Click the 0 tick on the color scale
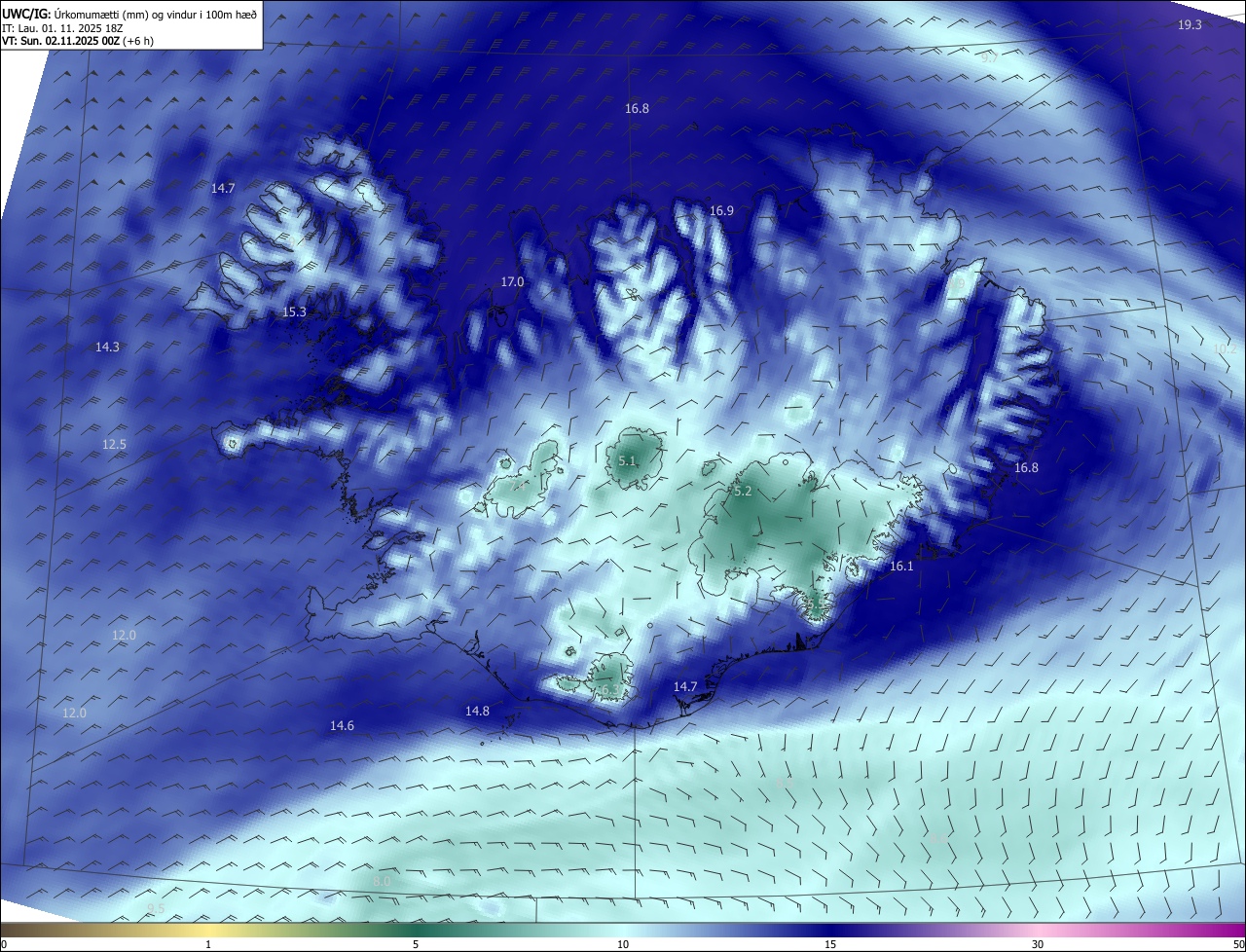 click(3, 944)
